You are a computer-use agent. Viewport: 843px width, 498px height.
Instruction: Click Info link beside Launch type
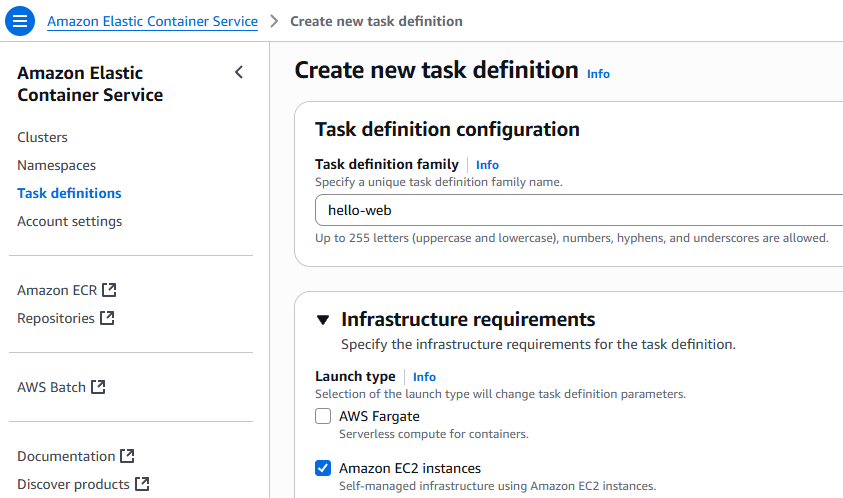coord(424,377)
